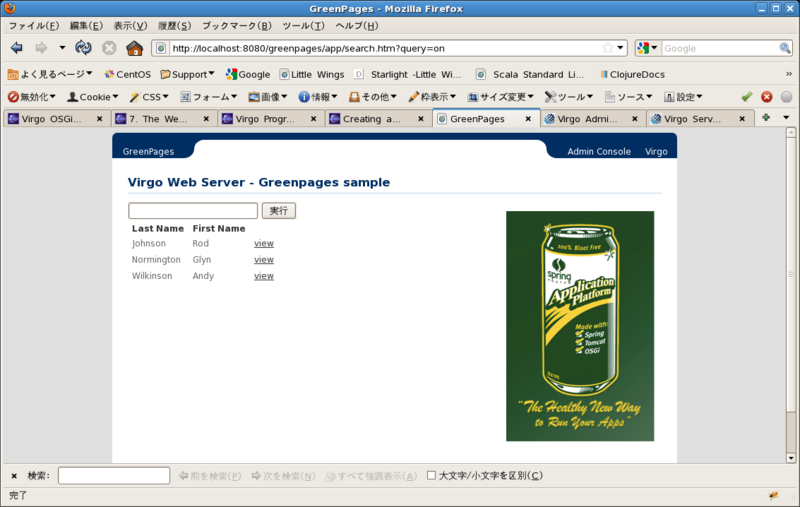View the Normington Glyn entry
Screen dimensions: 800x507
(x=264, y=260)
